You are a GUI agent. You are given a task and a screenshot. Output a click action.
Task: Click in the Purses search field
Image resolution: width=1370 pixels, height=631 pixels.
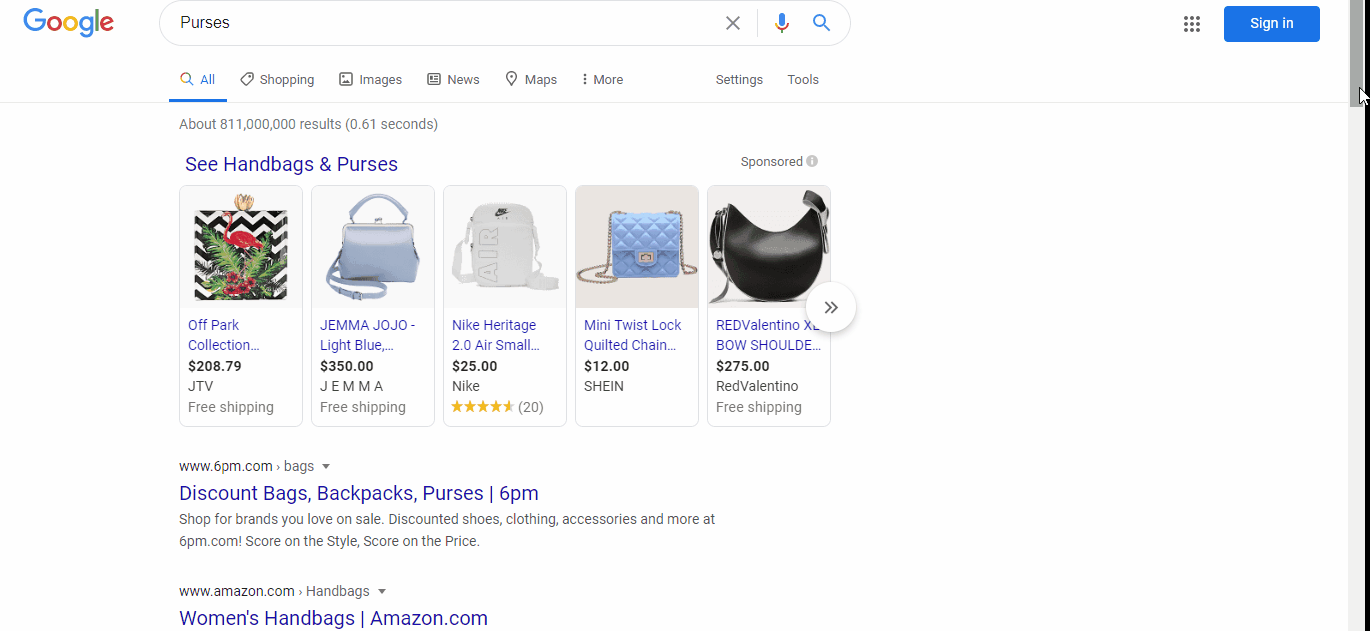click(440, 23)
